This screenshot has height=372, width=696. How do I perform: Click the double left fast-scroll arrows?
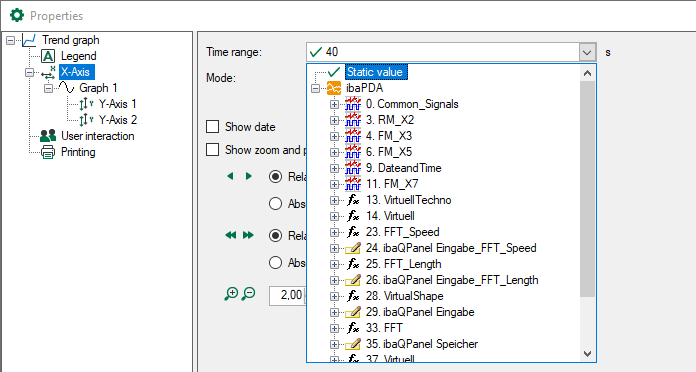tap(230, 235)
